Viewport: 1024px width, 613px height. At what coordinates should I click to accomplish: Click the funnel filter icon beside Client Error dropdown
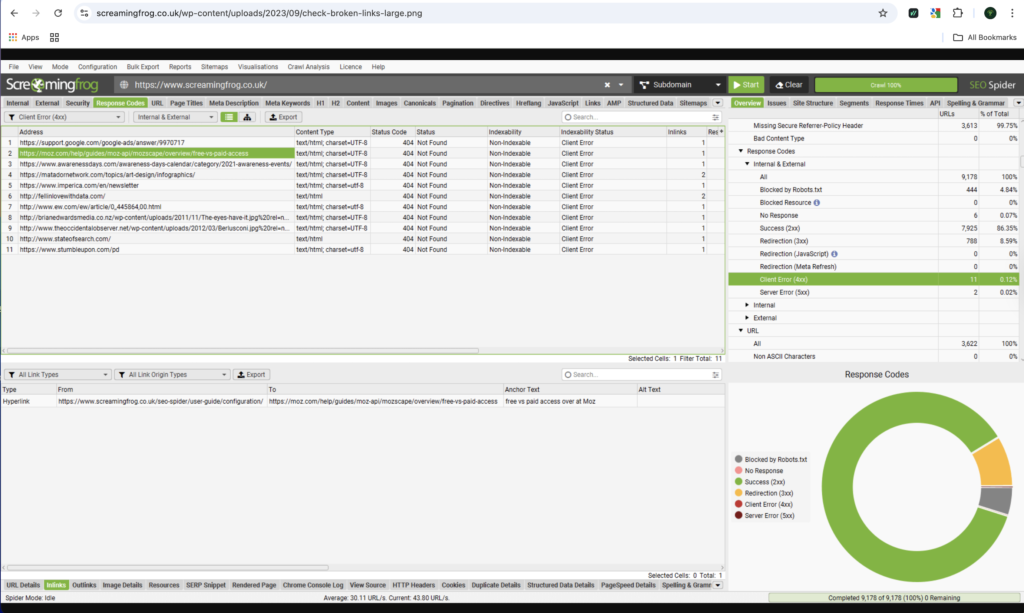(x=12, y=117)
